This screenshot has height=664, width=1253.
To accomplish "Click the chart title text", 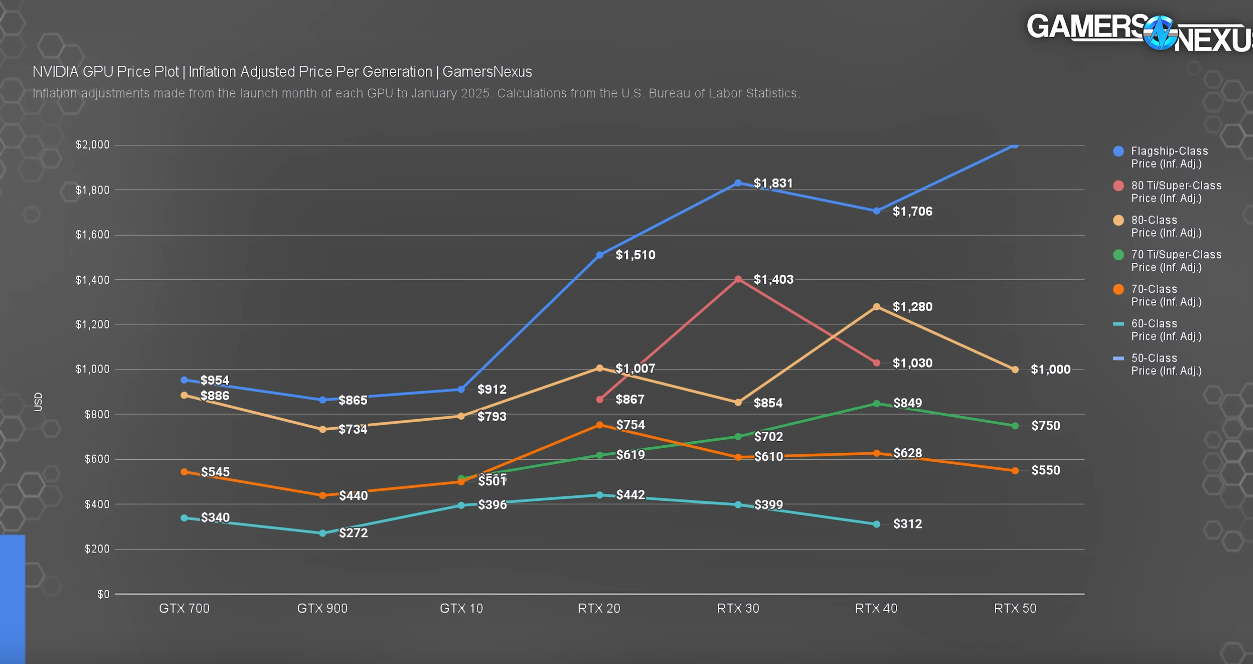I will [282, 72].
